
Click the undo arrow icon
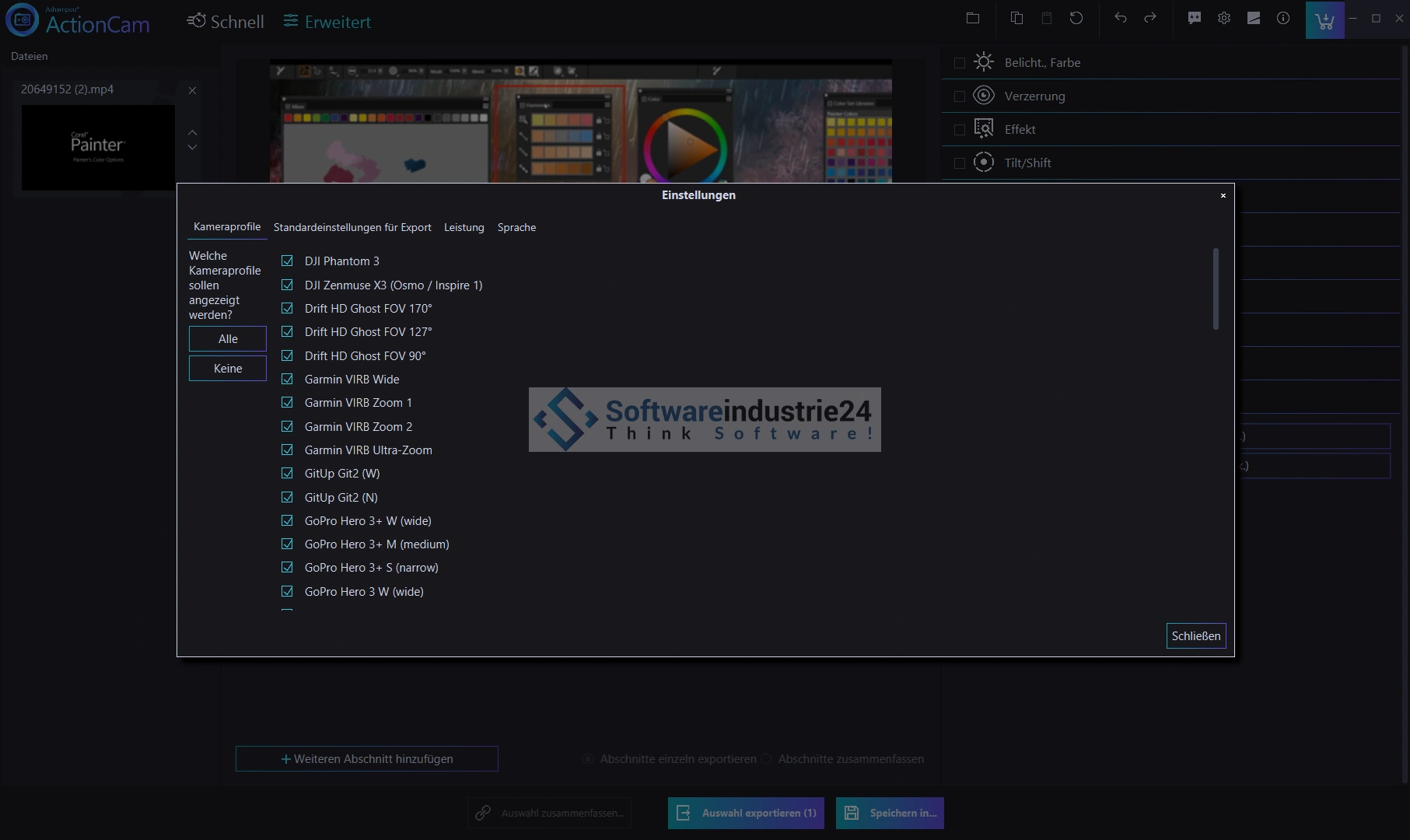1121,19
